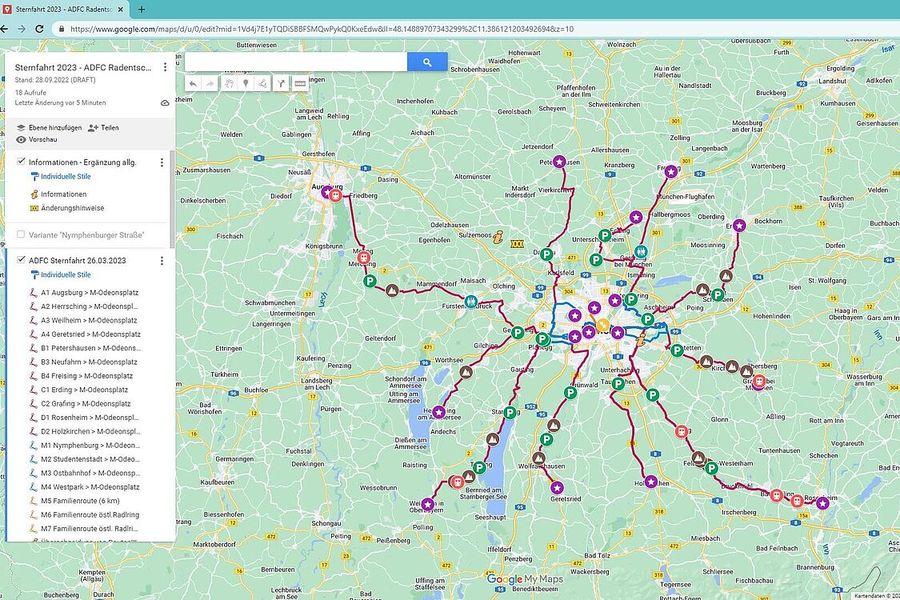Image resolution: width=900 pixels, height=600 pixels.
Task: Click the 'Teilen' share button
Action: (x=104, y=127)
